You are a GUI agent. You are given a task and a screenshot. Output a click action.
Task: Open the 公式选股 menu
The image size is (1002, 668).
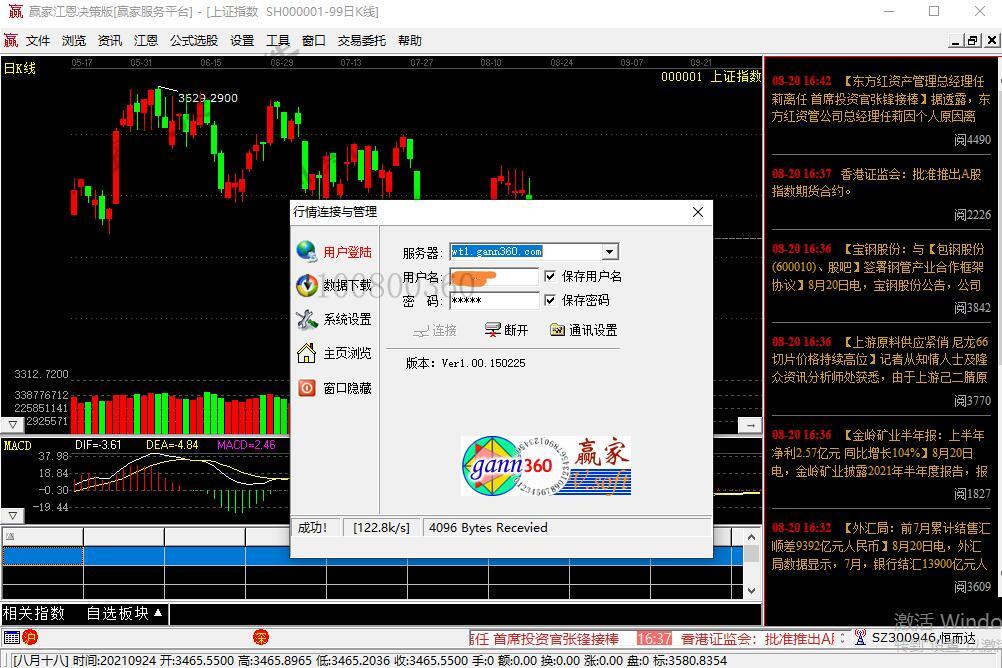coord(193,41)
